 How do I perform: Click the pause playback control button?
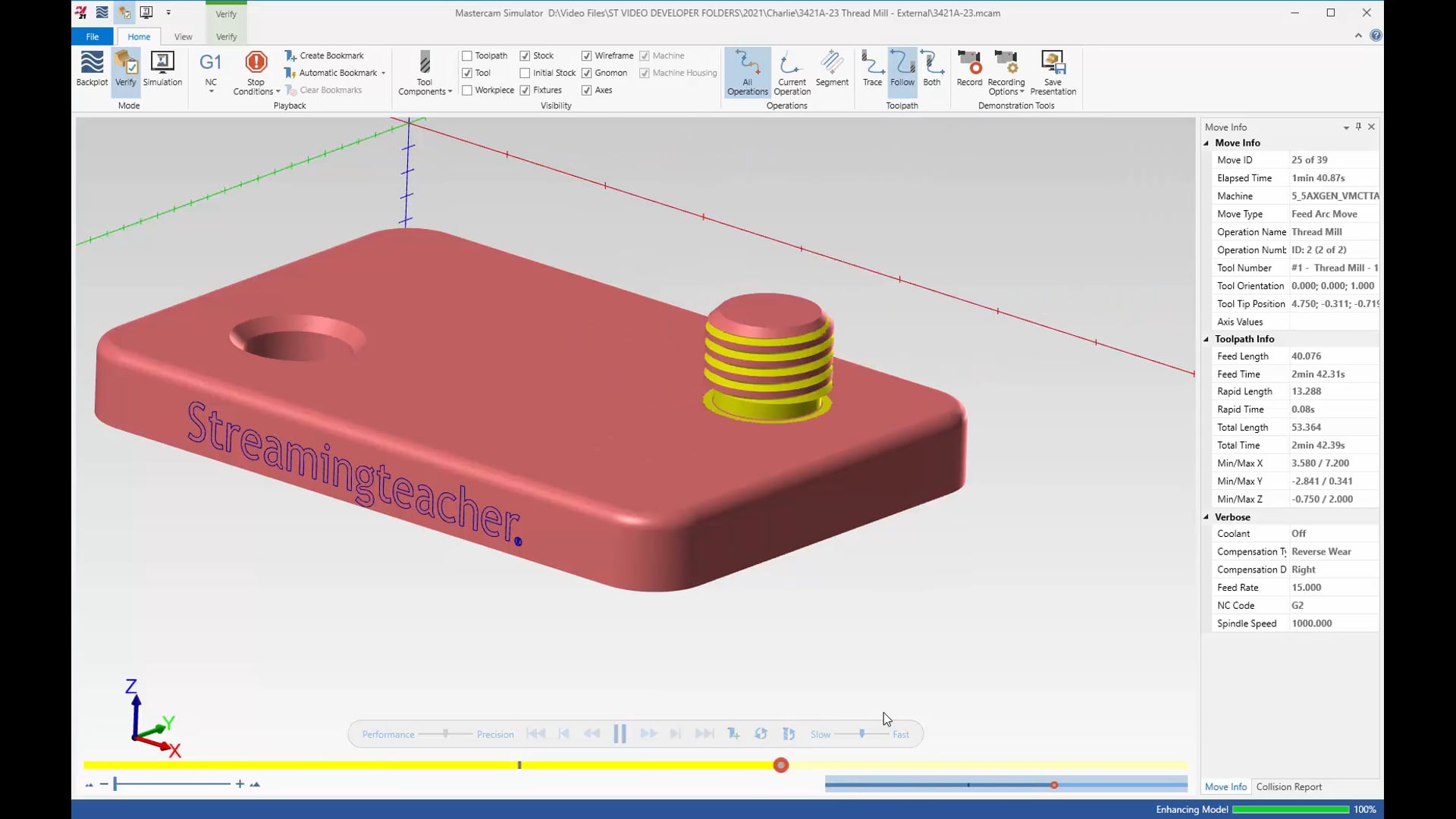coord(619,734)
